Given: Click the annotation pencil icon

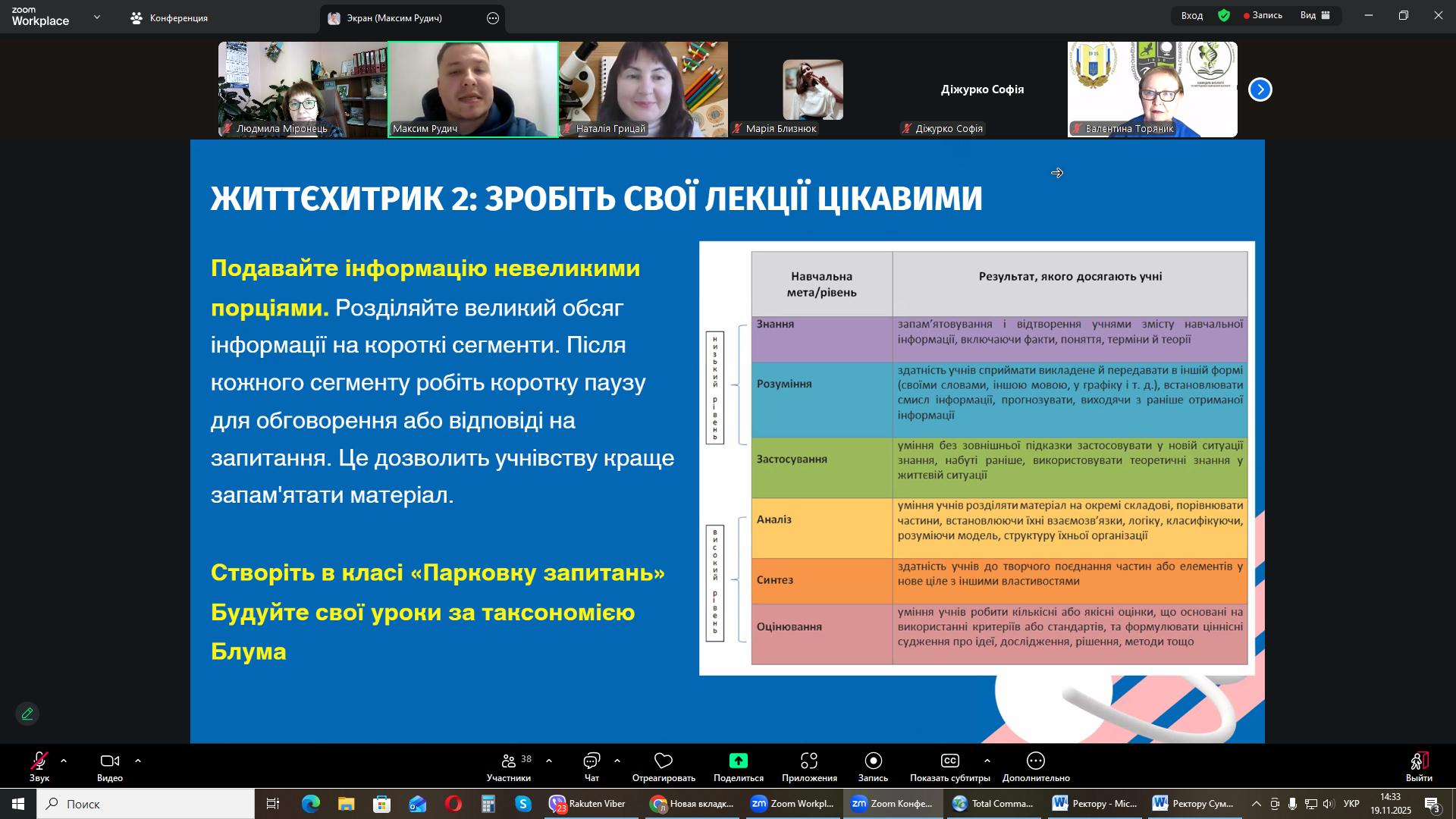Looking at the screenshot, I should pyautogui.click(x=27, y=714).
